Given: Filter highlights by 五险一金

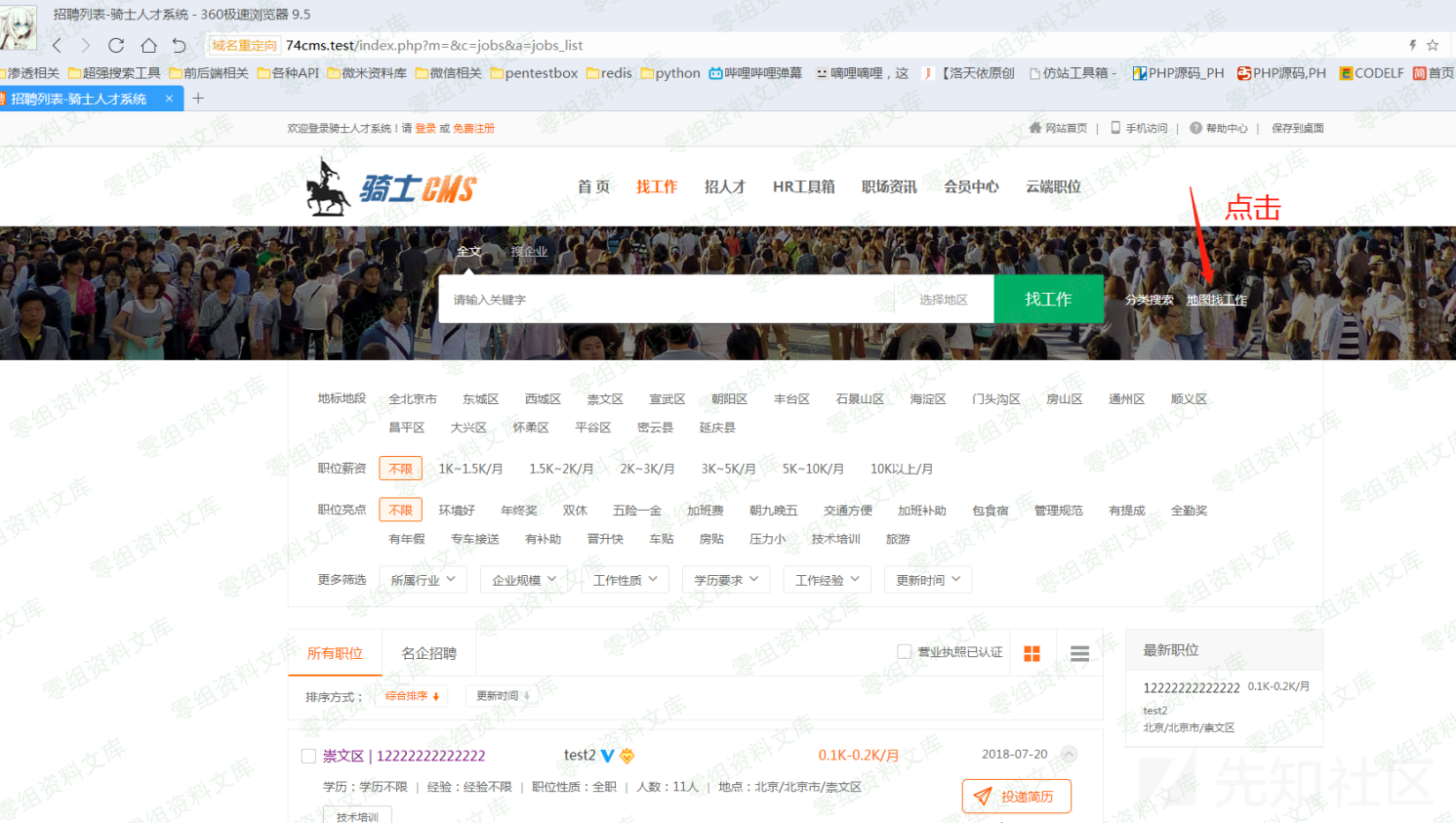Looking at the screenshot, I should pyautogui.click(x=636, y=510).
